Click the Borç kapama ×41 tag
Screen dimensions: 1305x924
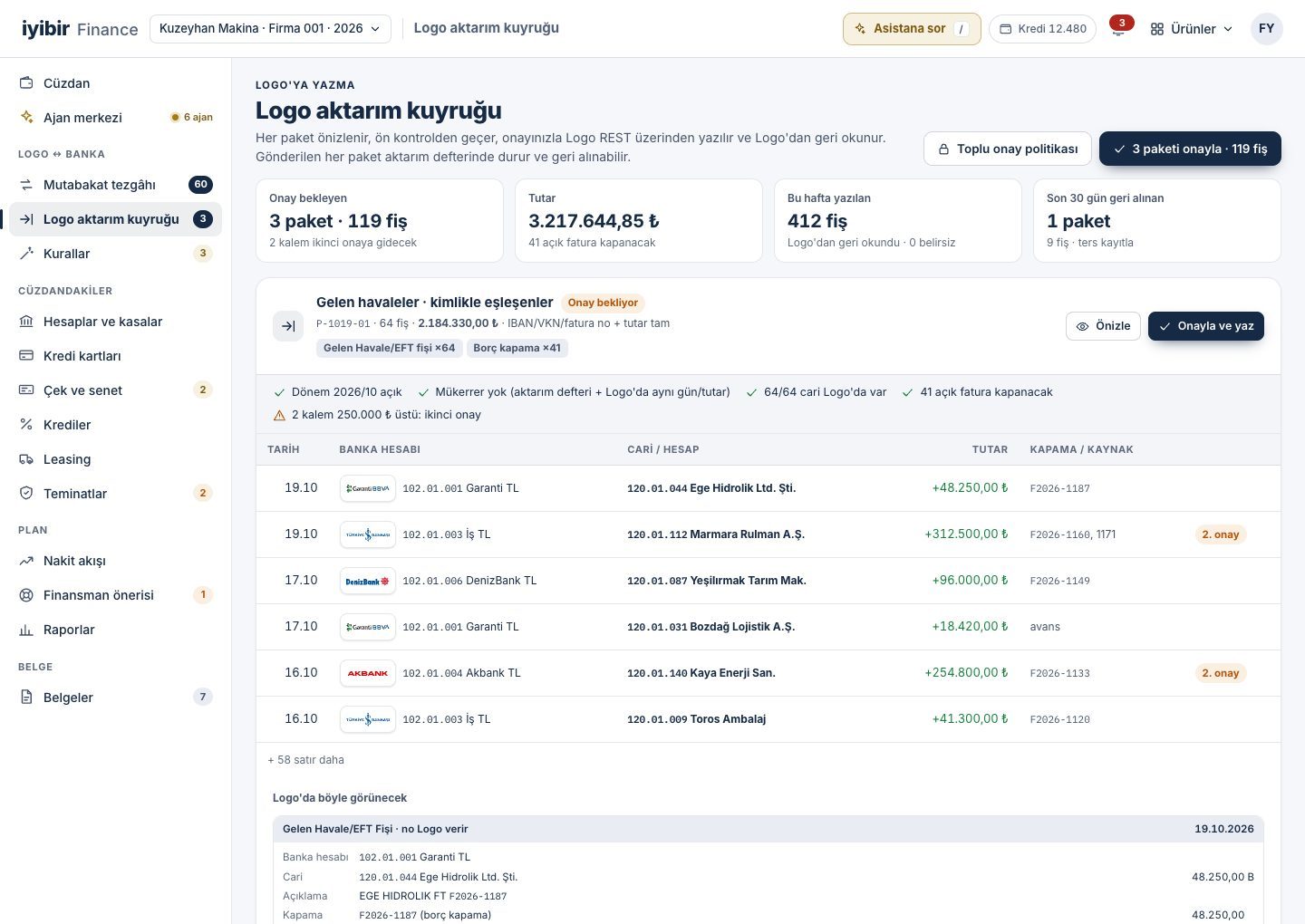click(x=517, y=348)
